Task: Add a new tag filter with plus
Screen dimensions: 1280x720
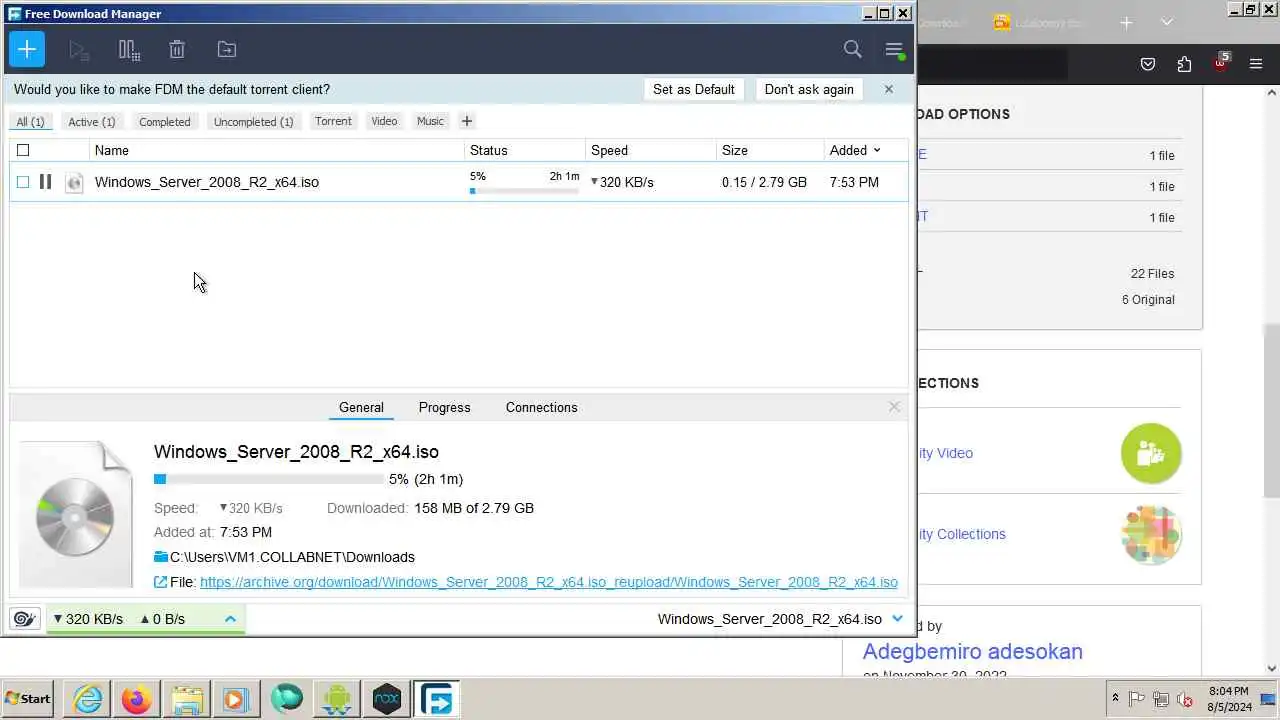Action: pyautogui.click(x=466, y=121)
